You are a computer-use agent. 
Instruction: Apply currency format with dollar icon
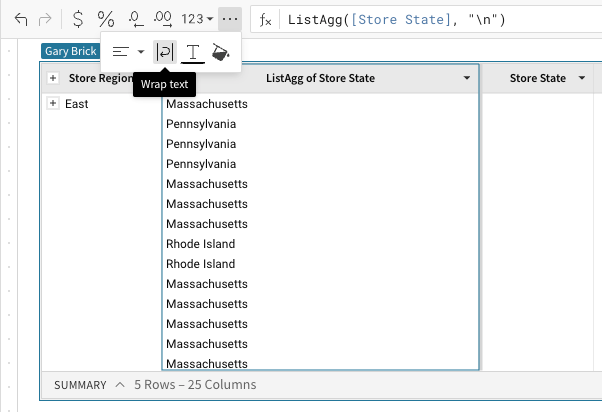coord(78,19)
